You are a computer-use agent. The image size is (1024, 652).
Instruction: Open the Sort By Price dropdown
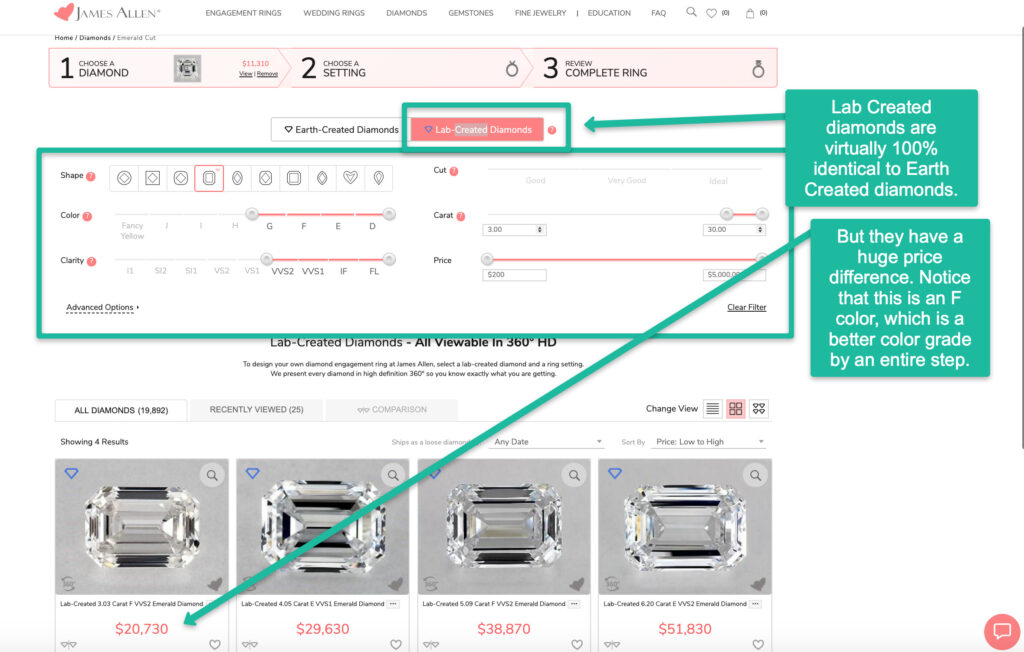pos(711,441)
